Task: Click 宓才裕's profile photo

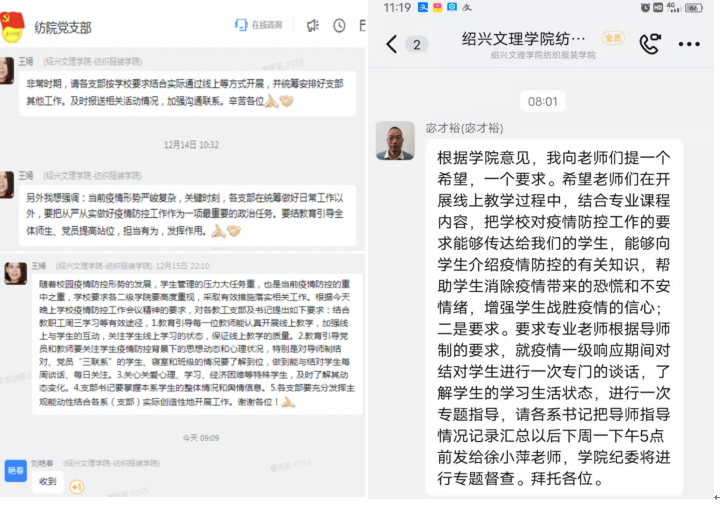Action: click(x=395, y=140)
